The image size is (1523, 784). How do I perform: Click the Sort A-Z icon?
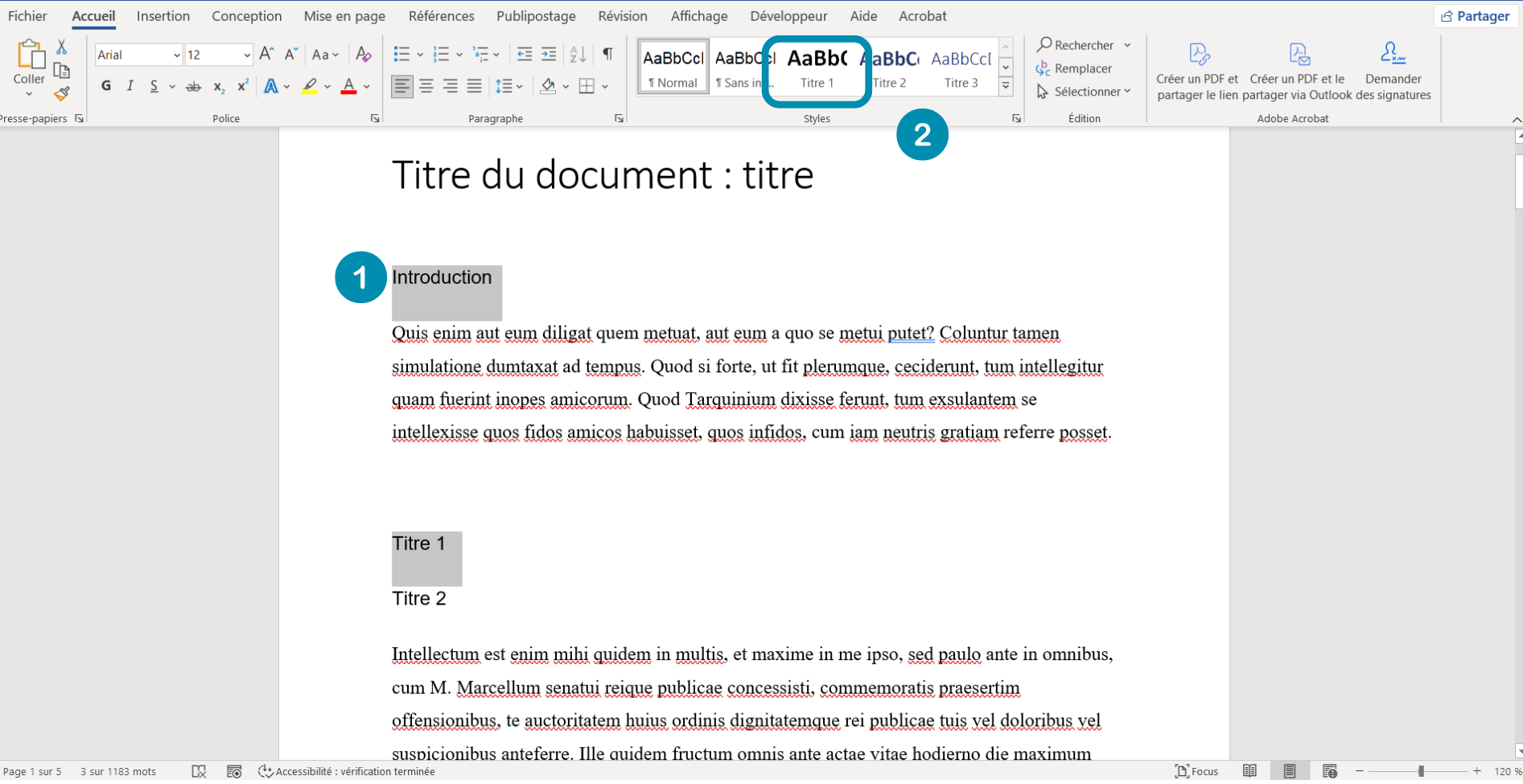pyautogui.click(x=578, y=55)
